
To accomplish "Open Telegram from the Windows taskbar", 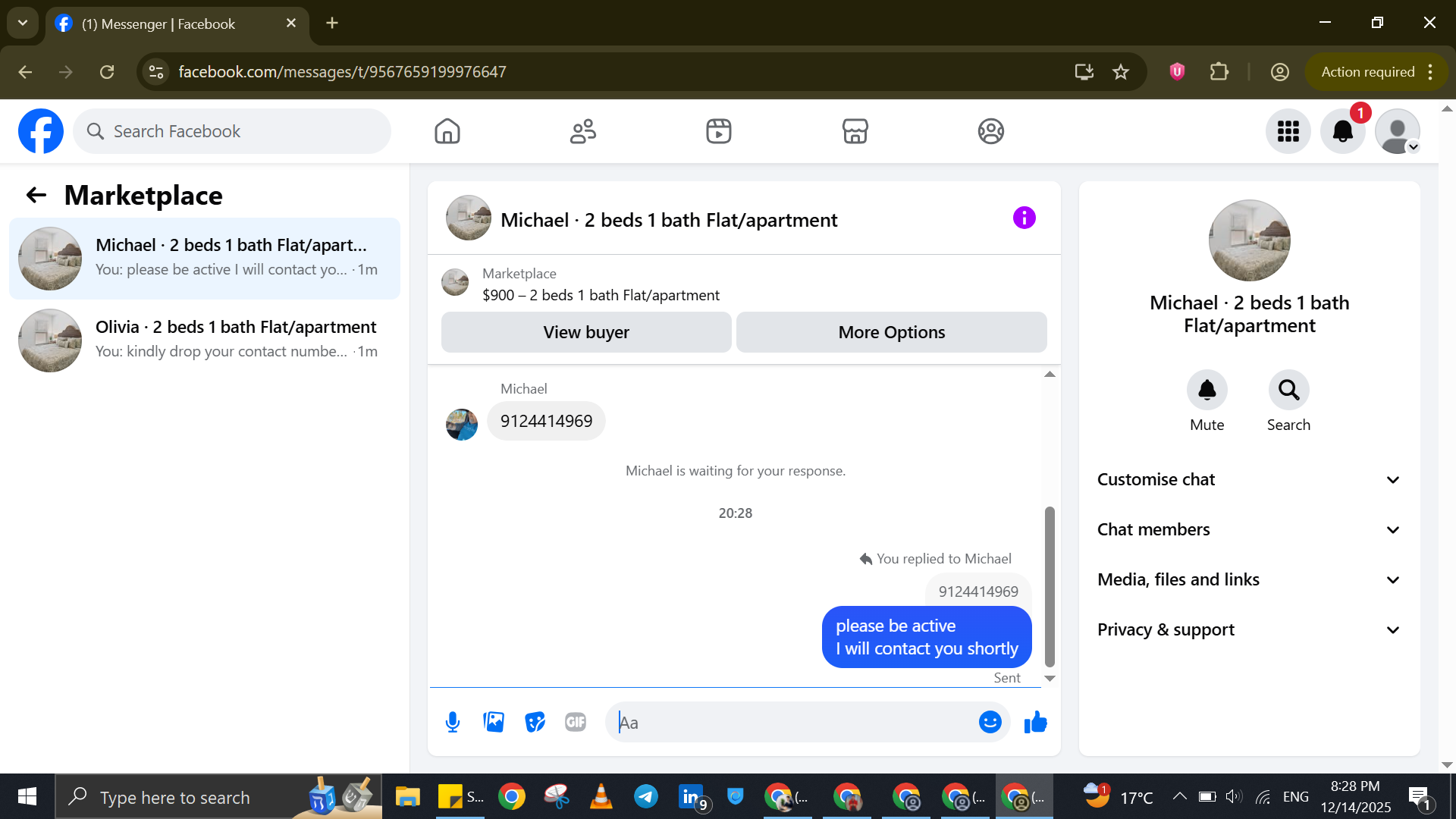I will coord(645,797).
